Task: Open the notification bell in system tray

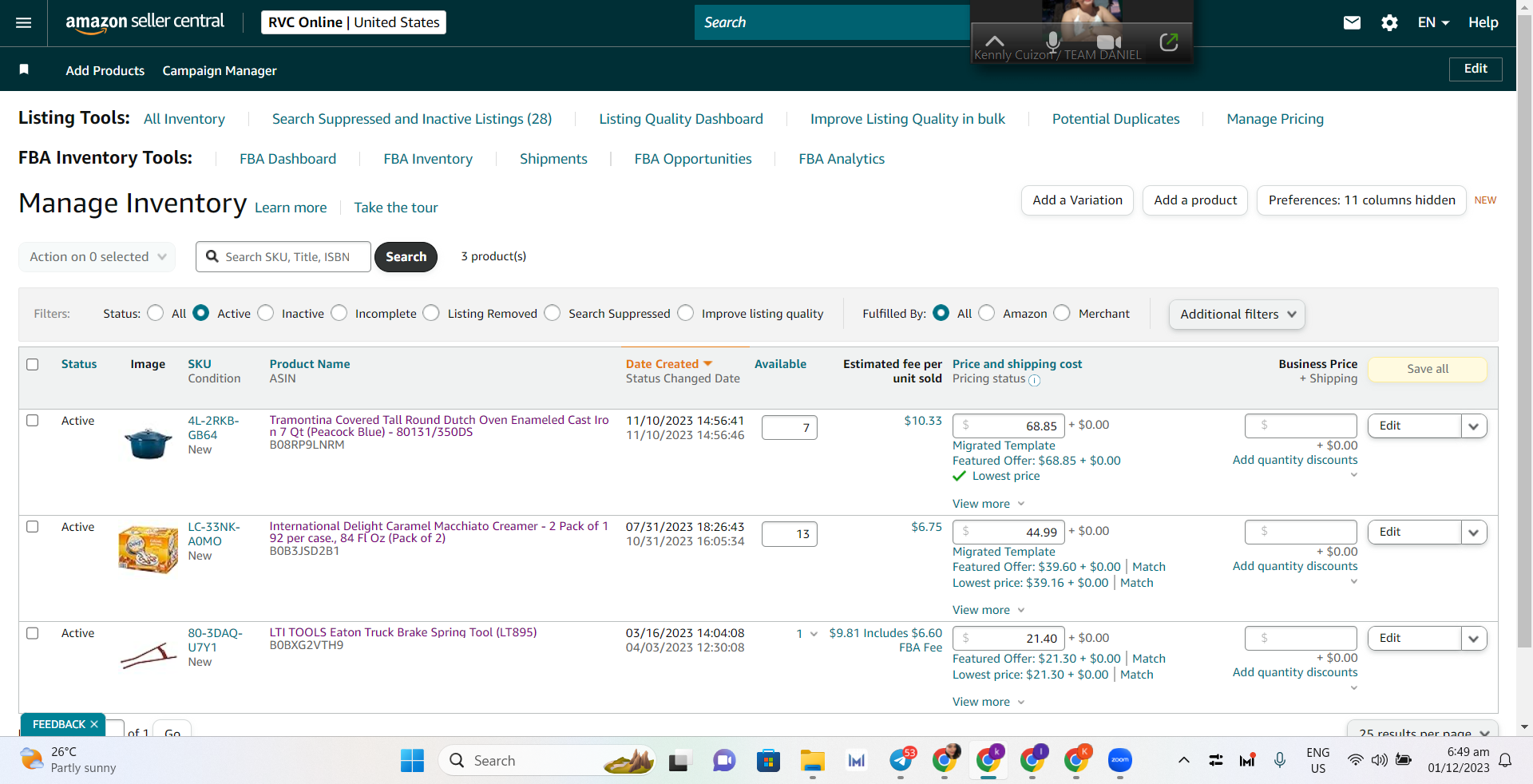Action: [1505, 760]
